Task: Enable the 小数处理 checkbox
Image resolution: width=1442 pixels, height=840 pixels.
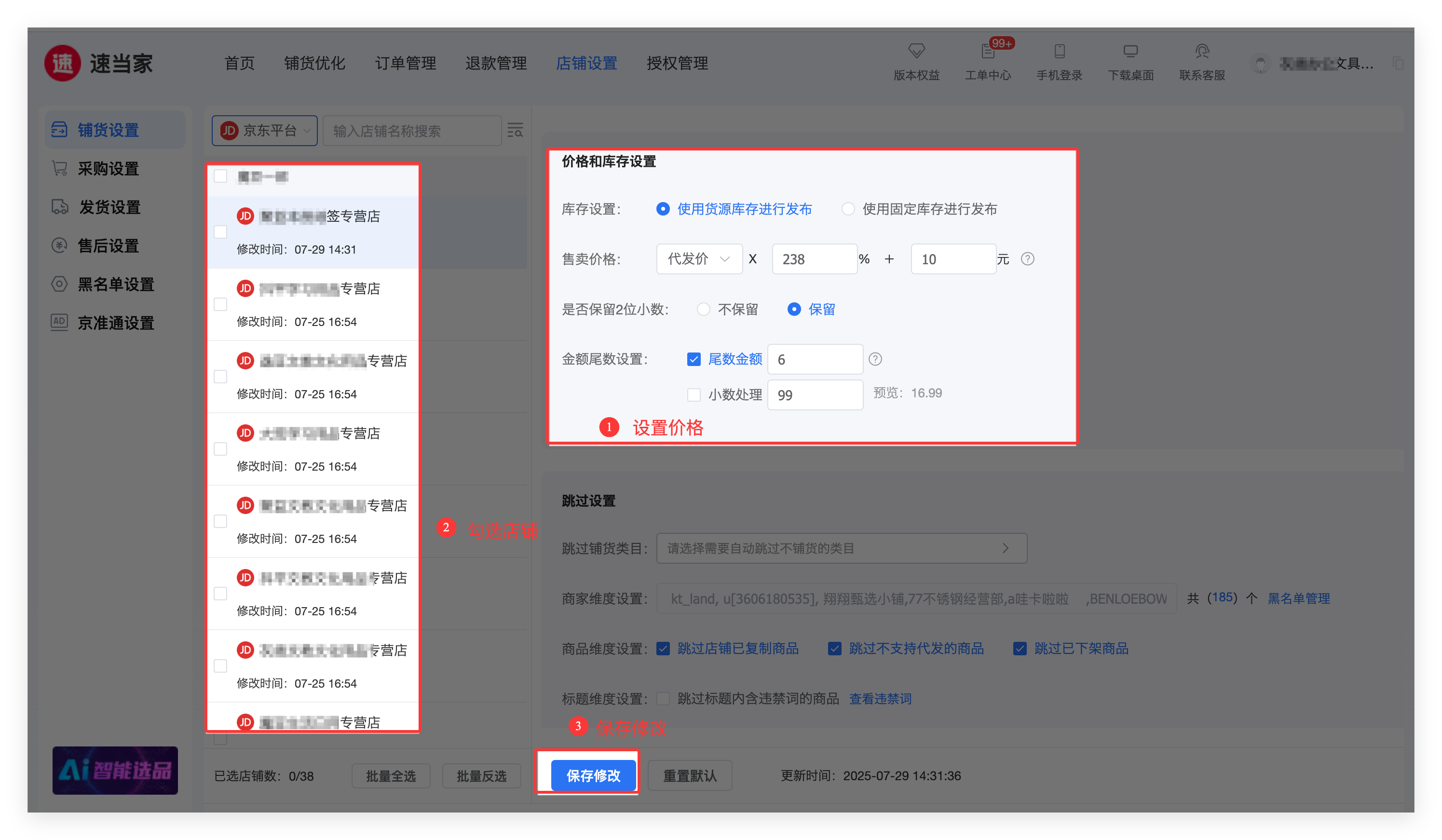Action: coord(694,395)
